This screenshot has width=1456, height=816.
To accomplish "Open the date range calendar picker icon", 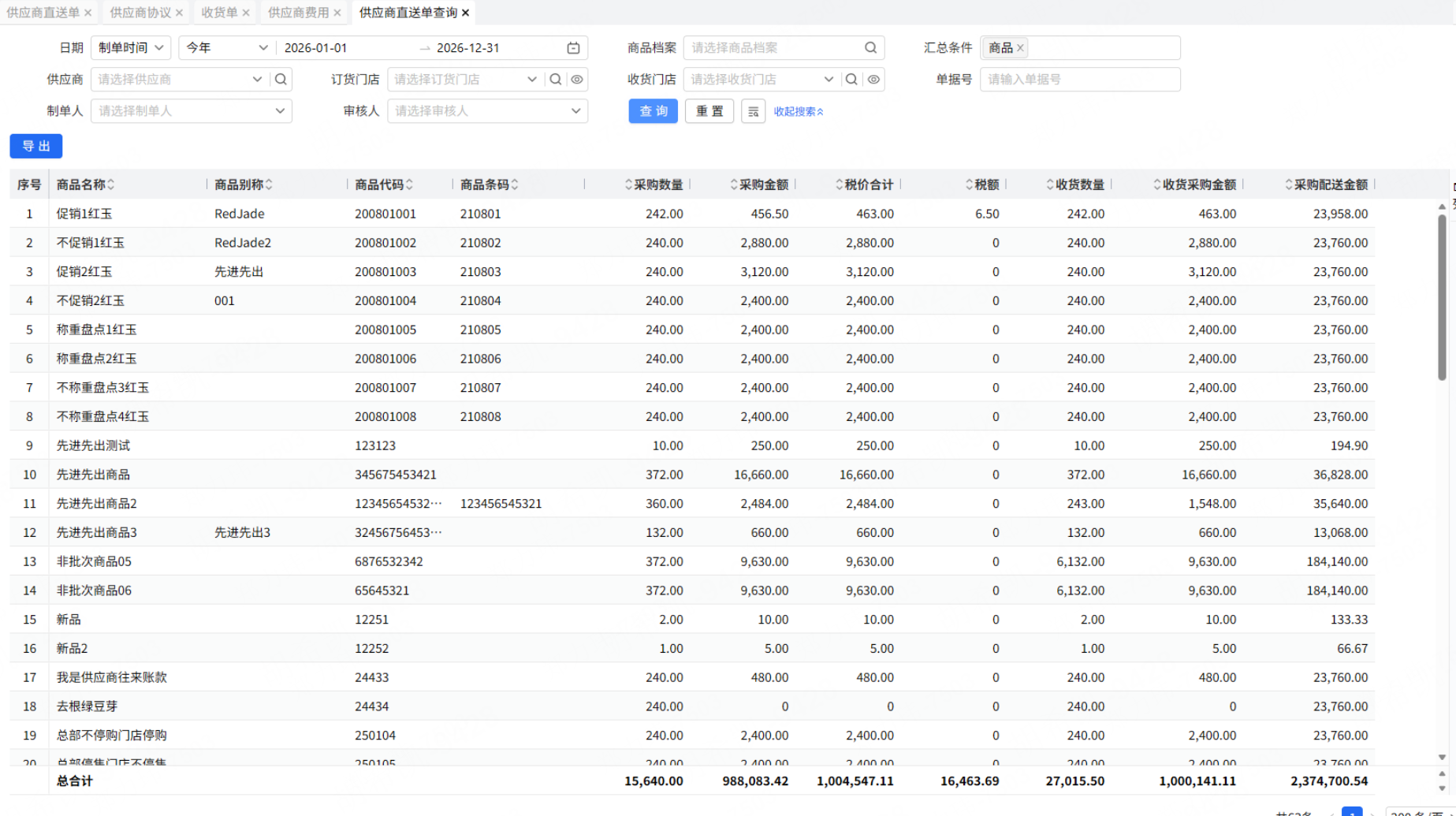I will pos(573,48).
